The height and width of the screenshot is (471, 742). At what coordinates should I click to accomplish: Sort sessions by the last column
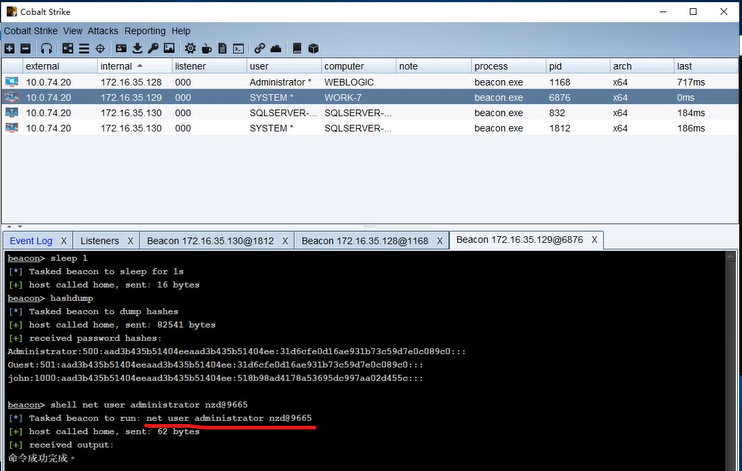click(x=706, y=66)
